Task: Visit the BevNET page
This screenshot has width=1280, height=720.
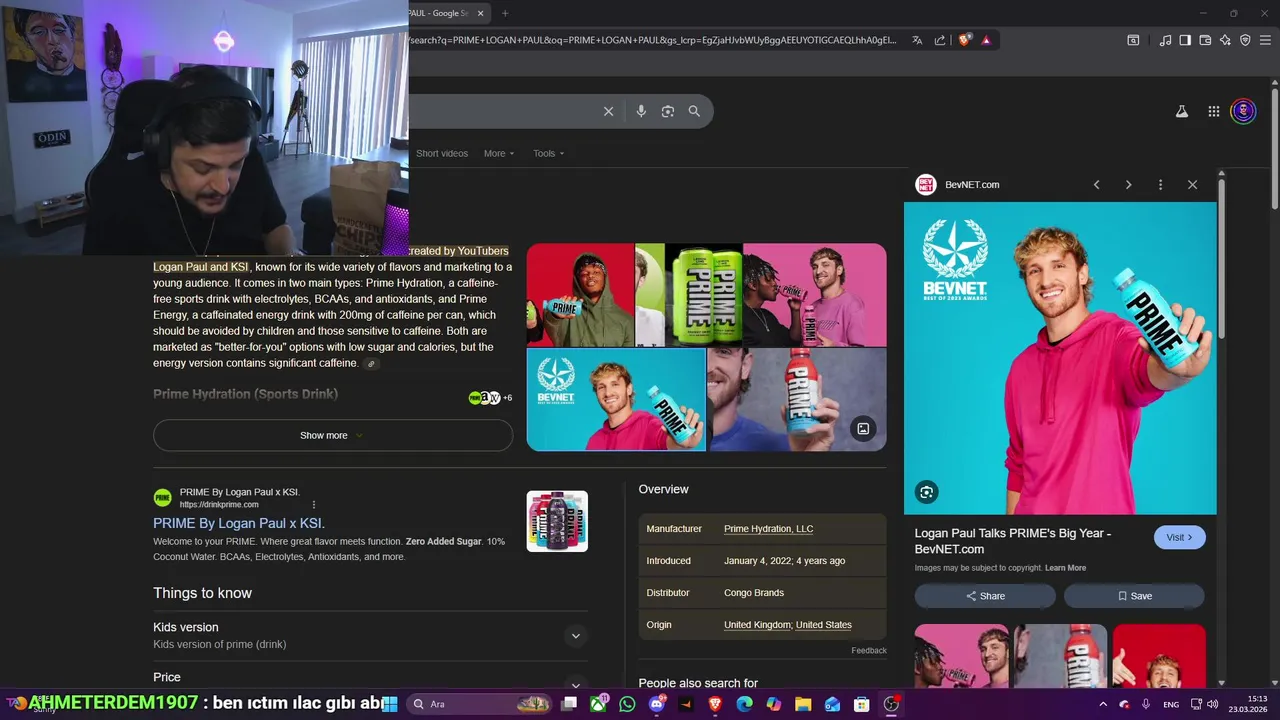Action: coord(1180,537)
